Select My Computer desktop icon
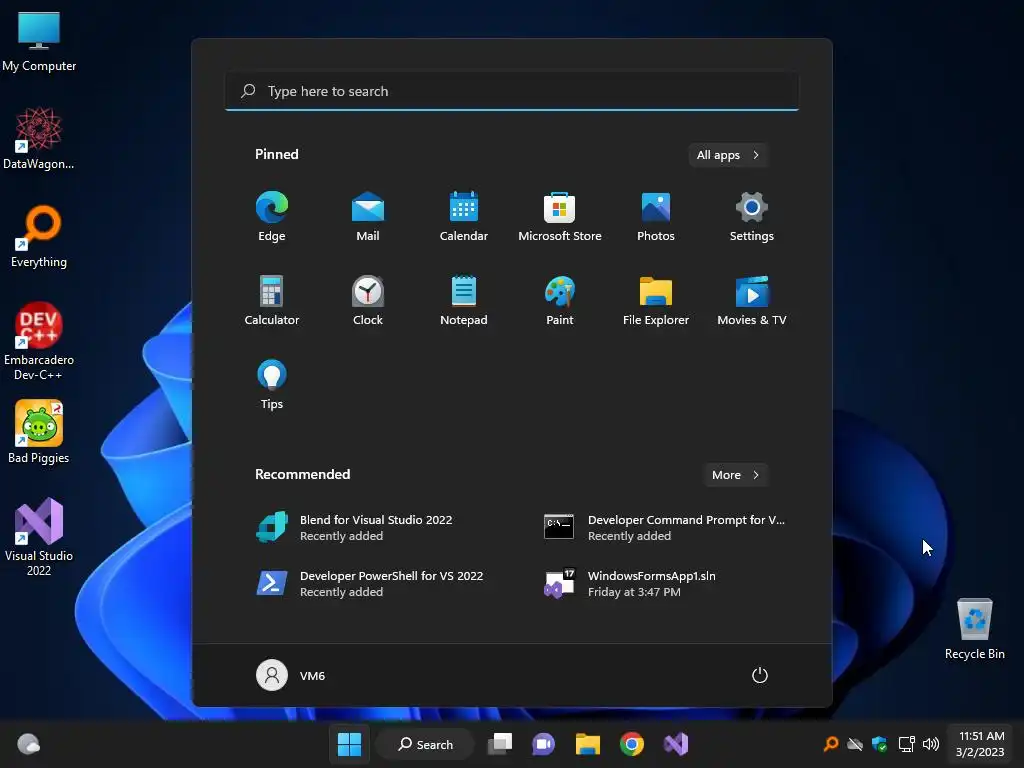1024x768 pixels. pos(39,42)
